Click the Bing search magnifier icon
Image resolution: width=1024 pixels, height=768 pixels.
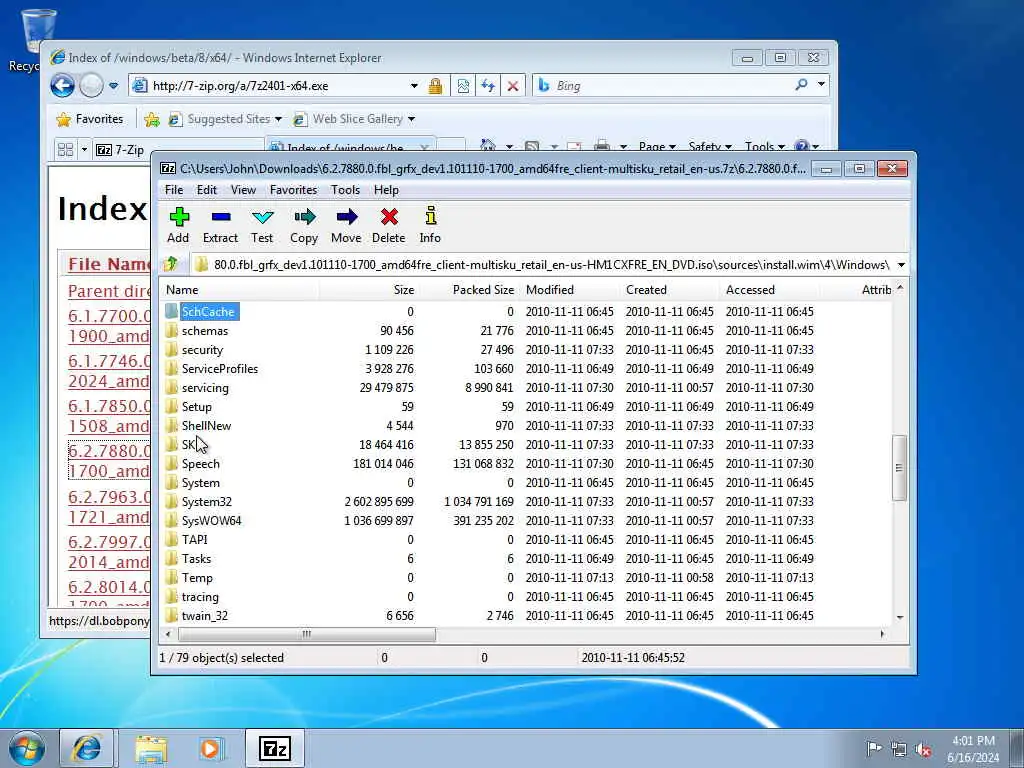pos(801,84)
